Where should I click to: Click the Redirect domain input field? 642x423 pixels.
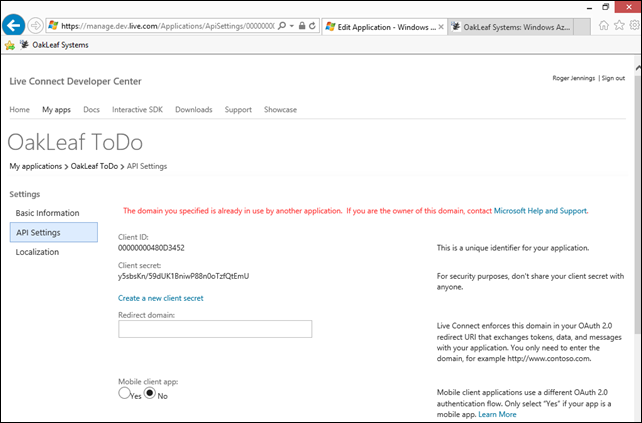[x=215, y=329]
